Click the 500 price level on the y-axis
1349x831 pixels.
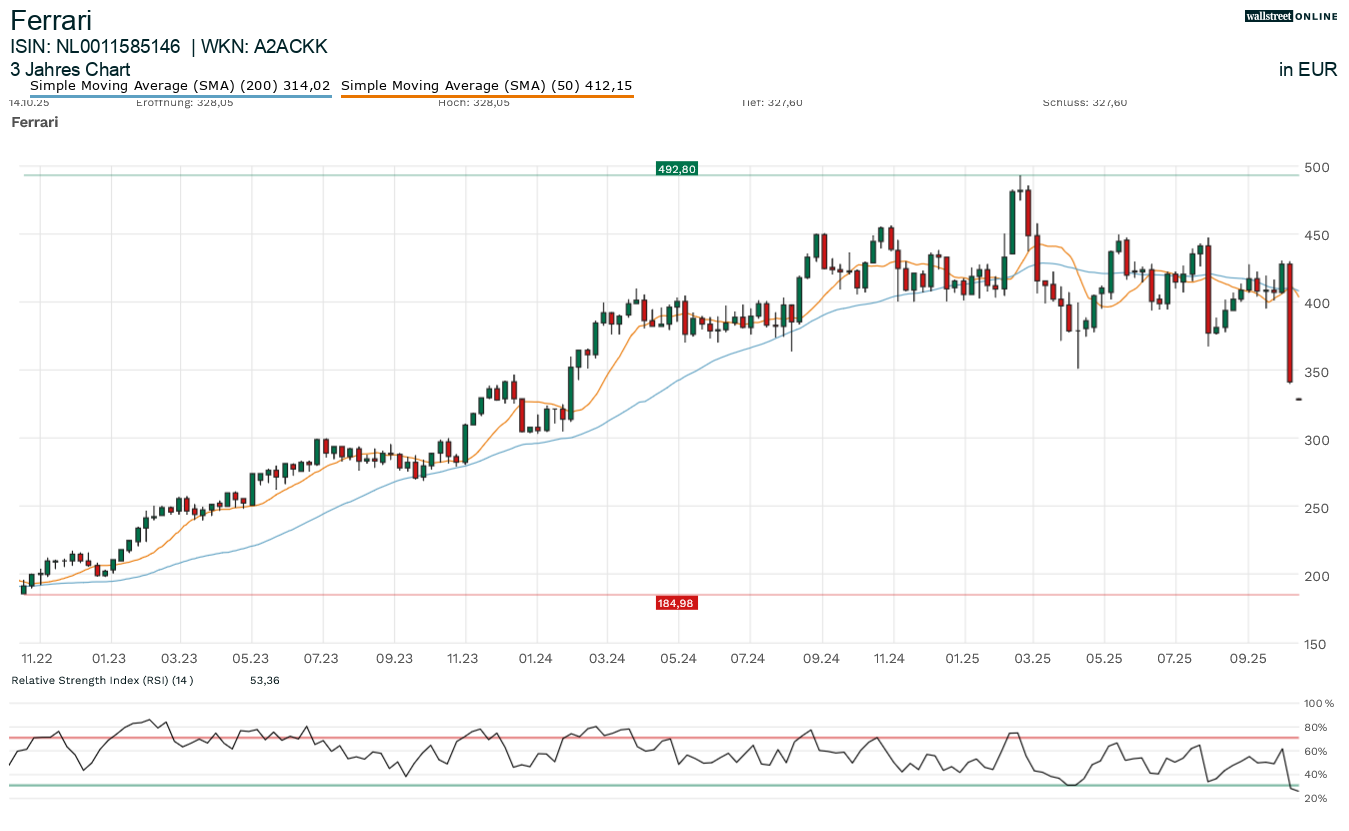pyautogui.click(x=1316, y=167)
